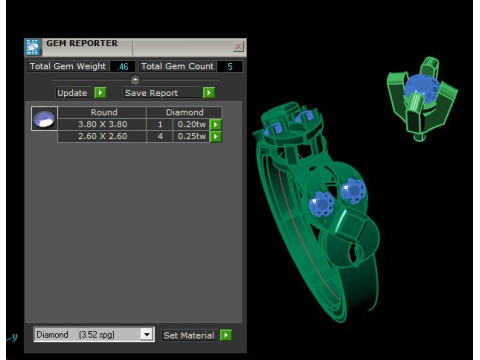Click the green arrow next to Set Material
Viewport: 480px width, 360px height.
(x=226, y=335)
